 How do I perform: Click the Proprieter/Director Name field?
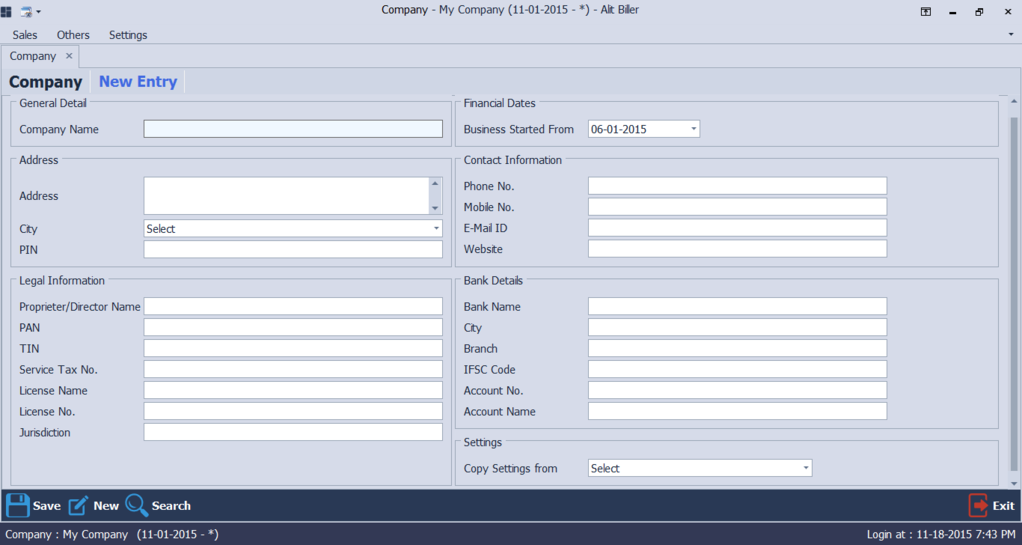[293, 306]
